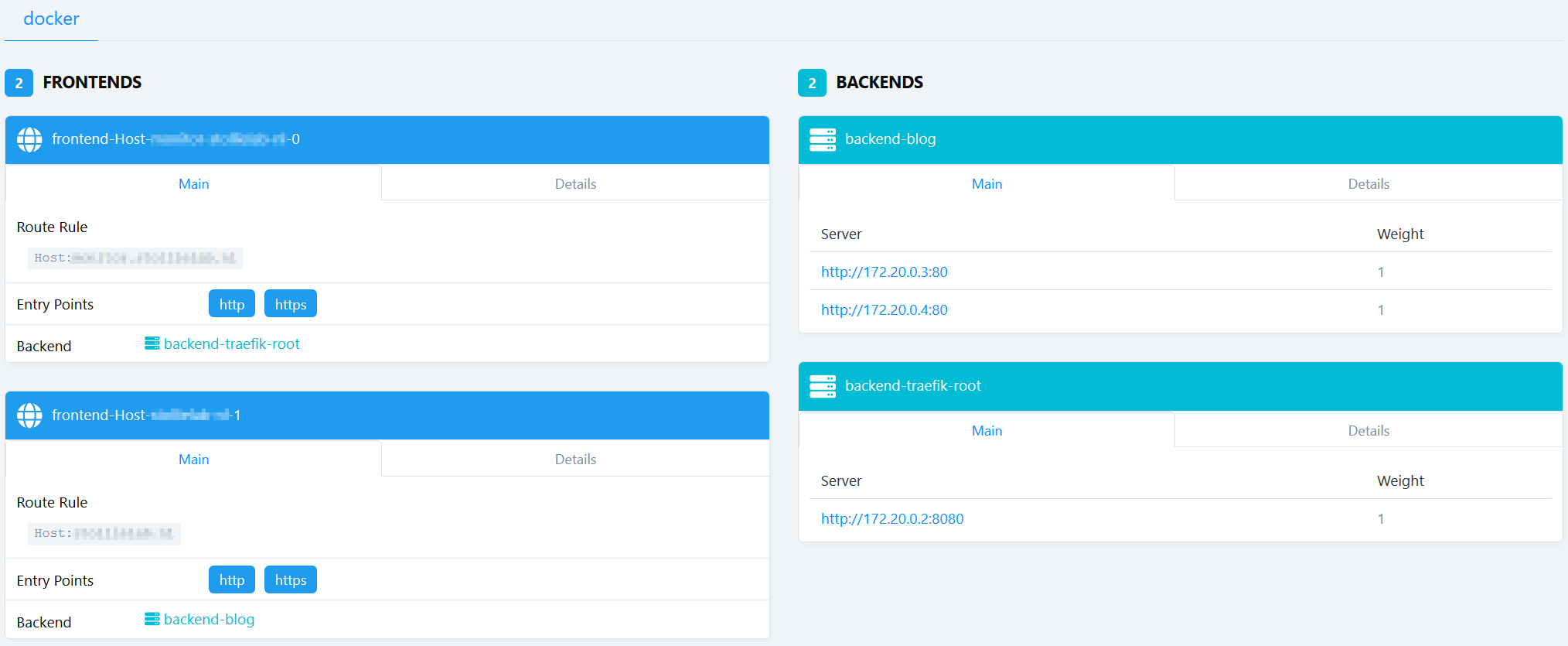
Task: Open Details tab of backend-traefik-root card
Action: (1368, 431)
